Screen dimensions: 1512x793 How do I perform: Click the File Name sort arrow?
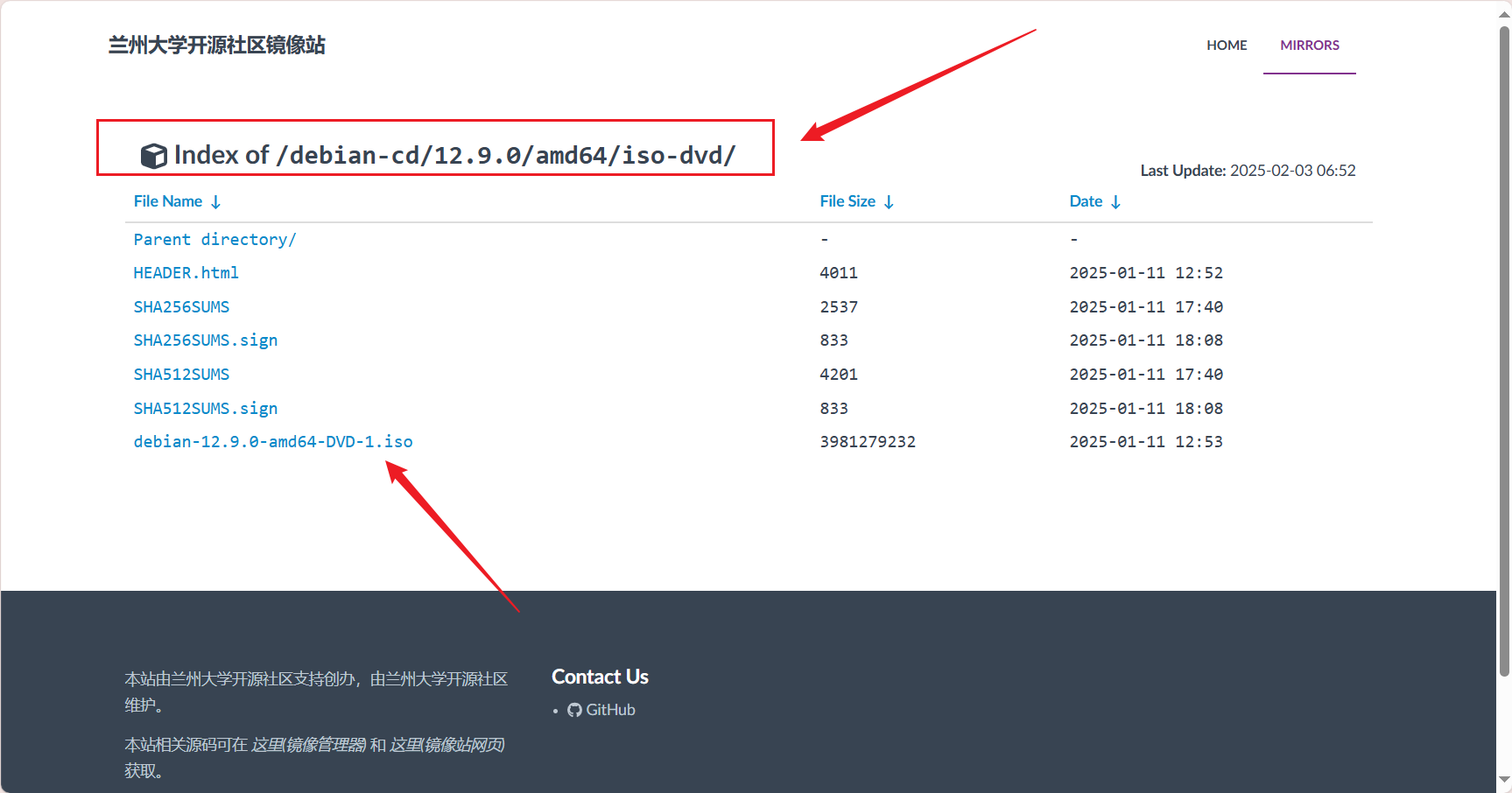pyautogui.click(x=215, y=202)
